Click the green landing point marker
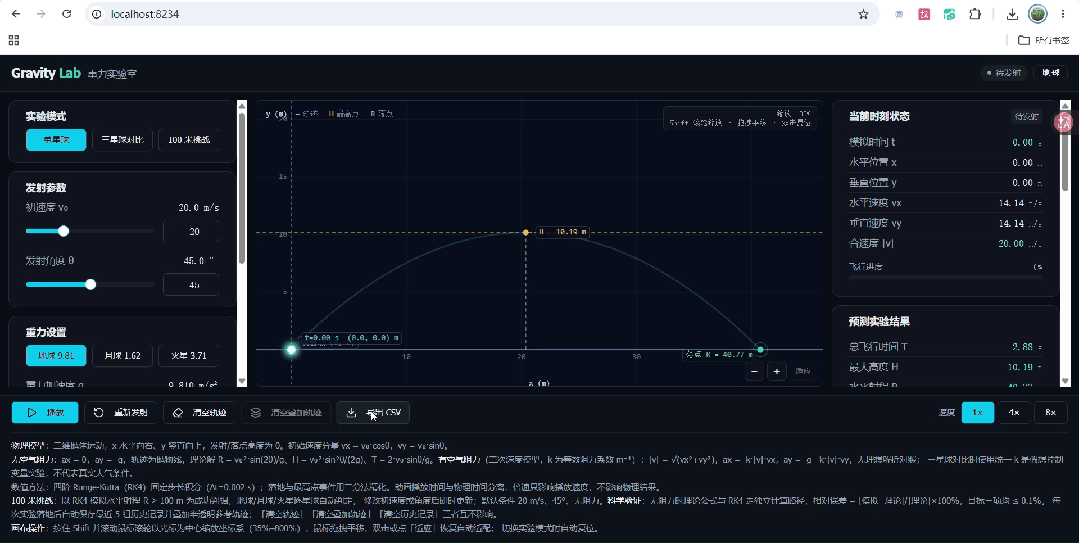1079x543 pixels. [x=760, y=350]
